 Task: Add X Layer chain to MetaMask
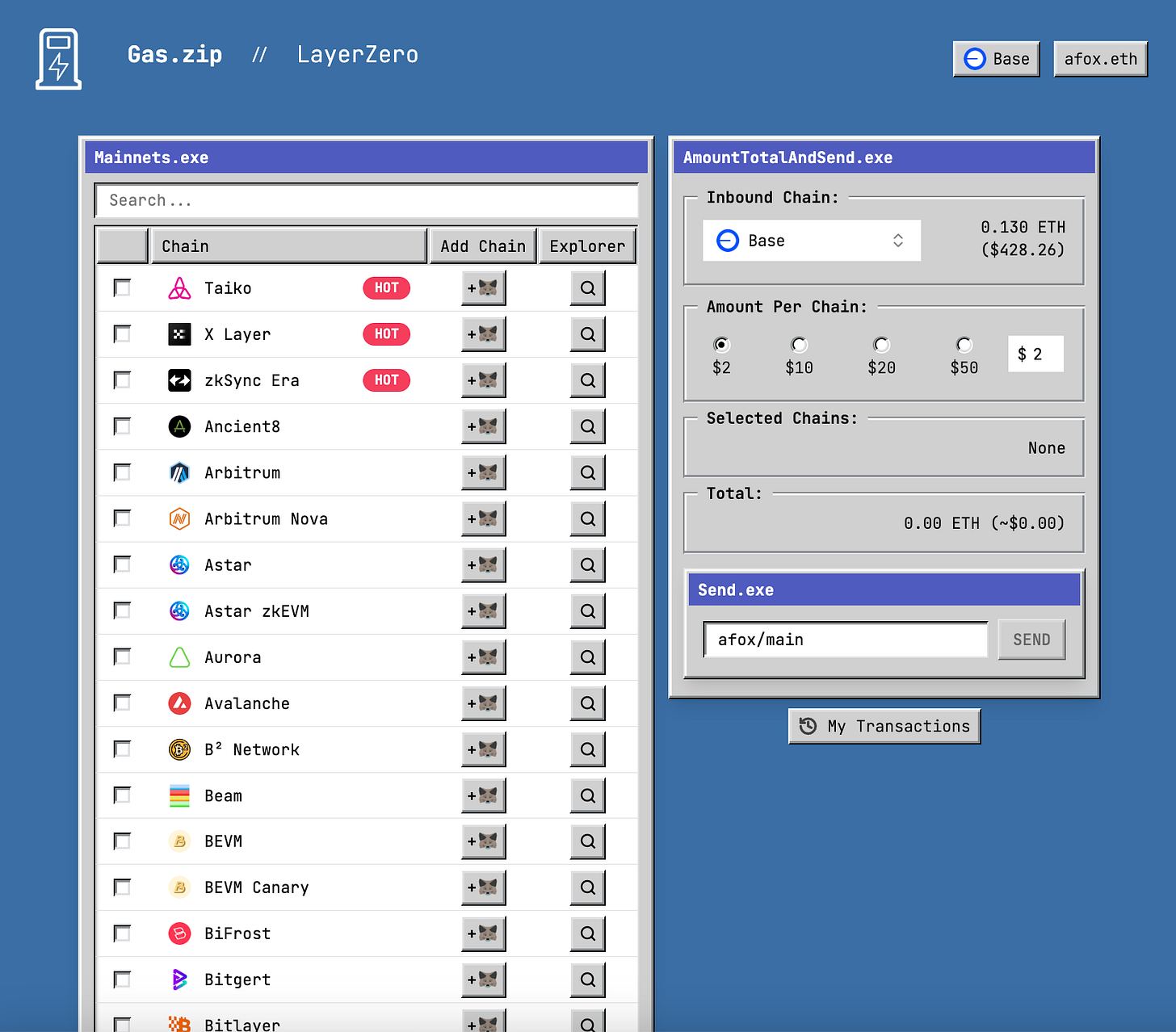483,334
